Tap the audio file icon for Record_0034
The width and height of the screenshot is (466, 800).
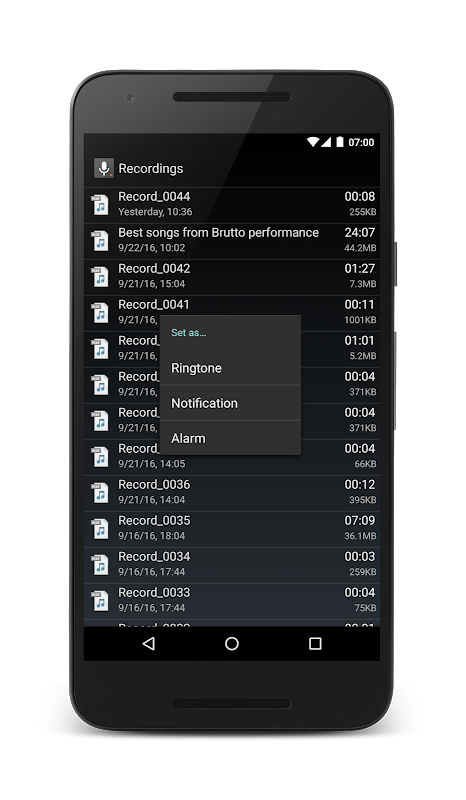point(100,565)
